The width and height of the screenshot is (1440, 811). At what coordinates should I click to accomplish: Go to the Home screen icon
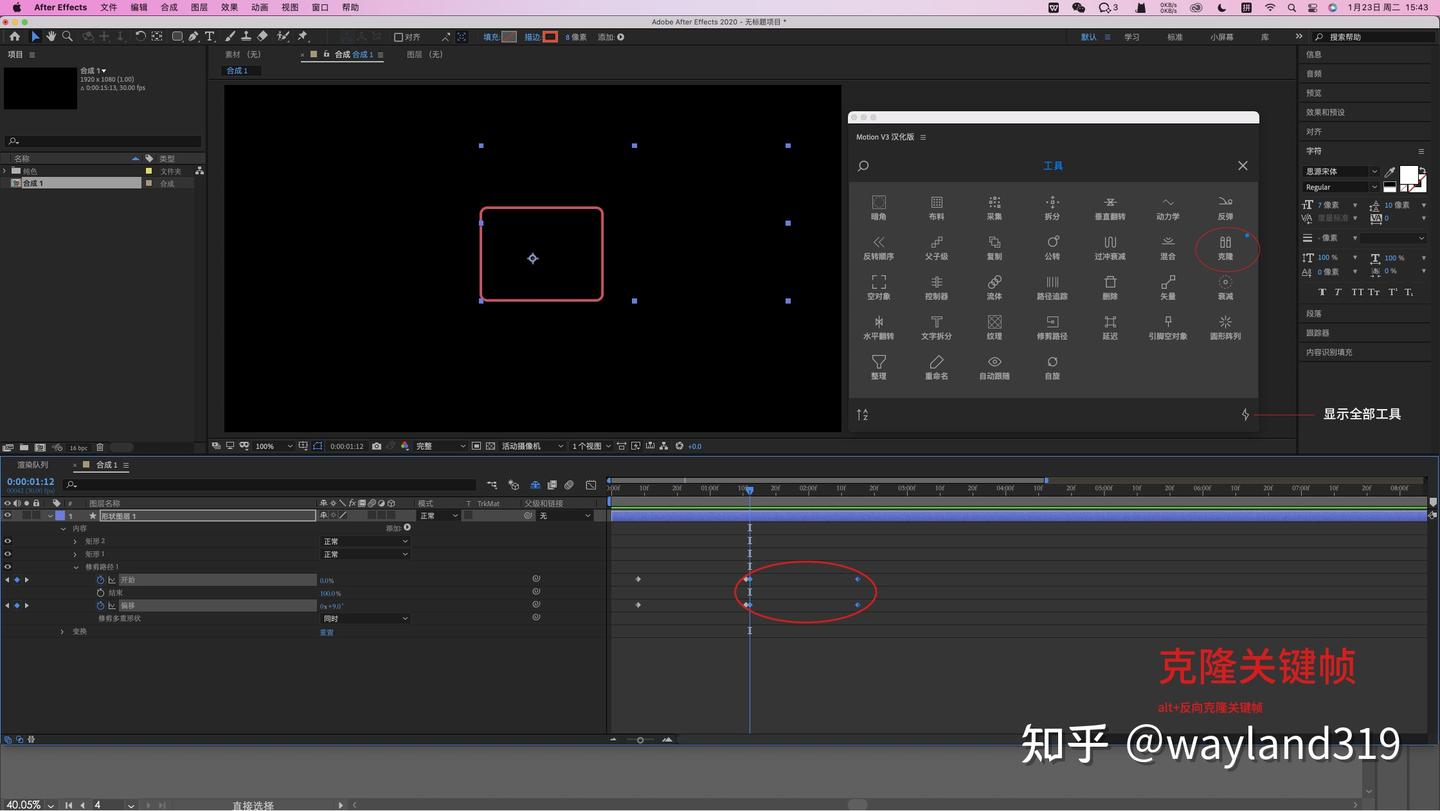coord(14,36)
